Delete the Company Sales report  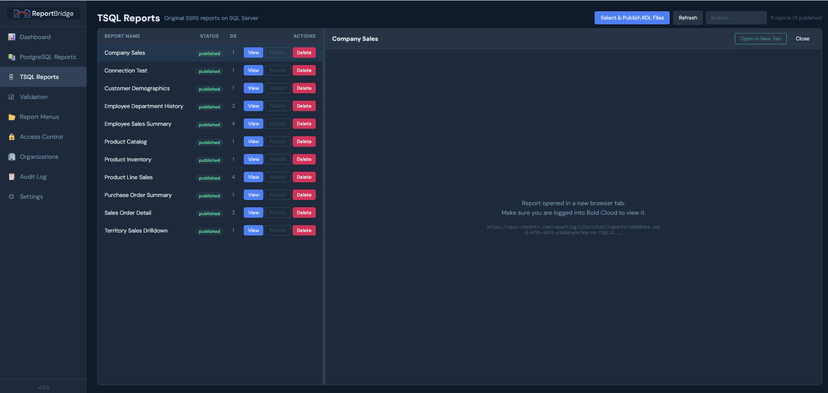pos(304,53)
